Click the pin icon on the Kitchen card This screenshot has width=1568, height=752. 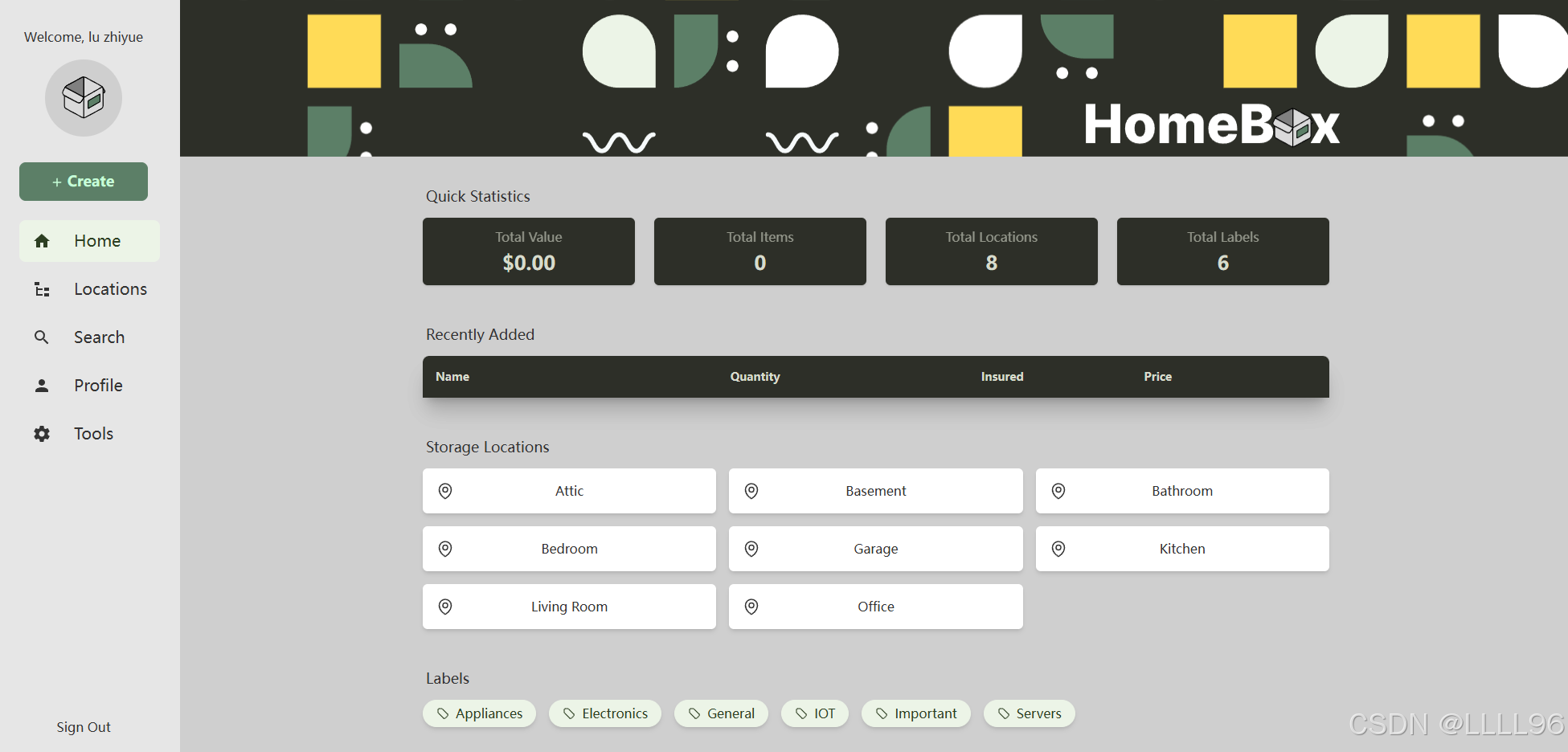tap(1058, 549)
